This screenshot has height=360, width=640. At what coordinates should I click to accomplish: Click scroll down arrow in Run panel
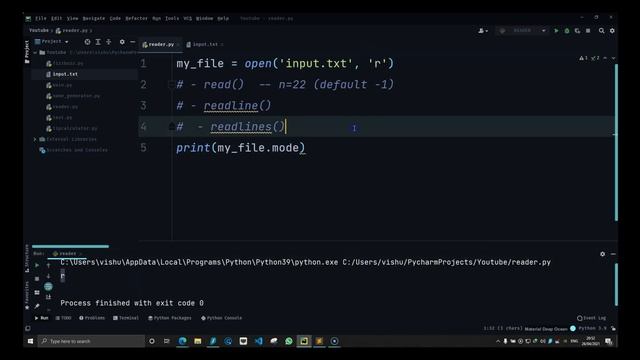(x=48, y=276)
